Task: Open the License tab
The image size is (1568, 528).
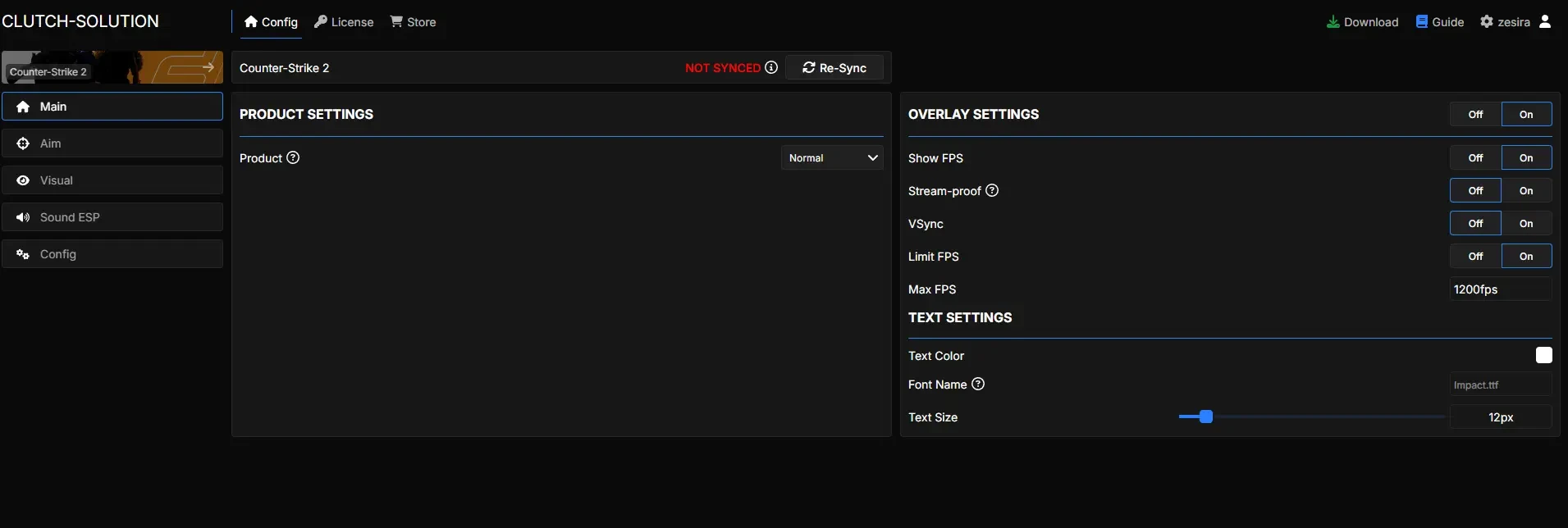Action: tap(344, 22)
